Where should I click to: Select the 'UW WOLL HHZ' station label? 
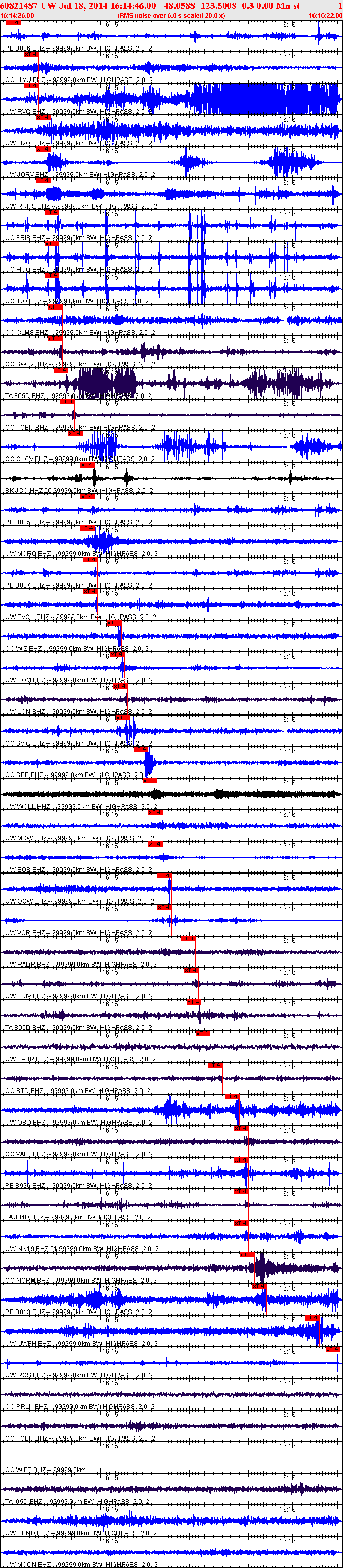[27, 807]
